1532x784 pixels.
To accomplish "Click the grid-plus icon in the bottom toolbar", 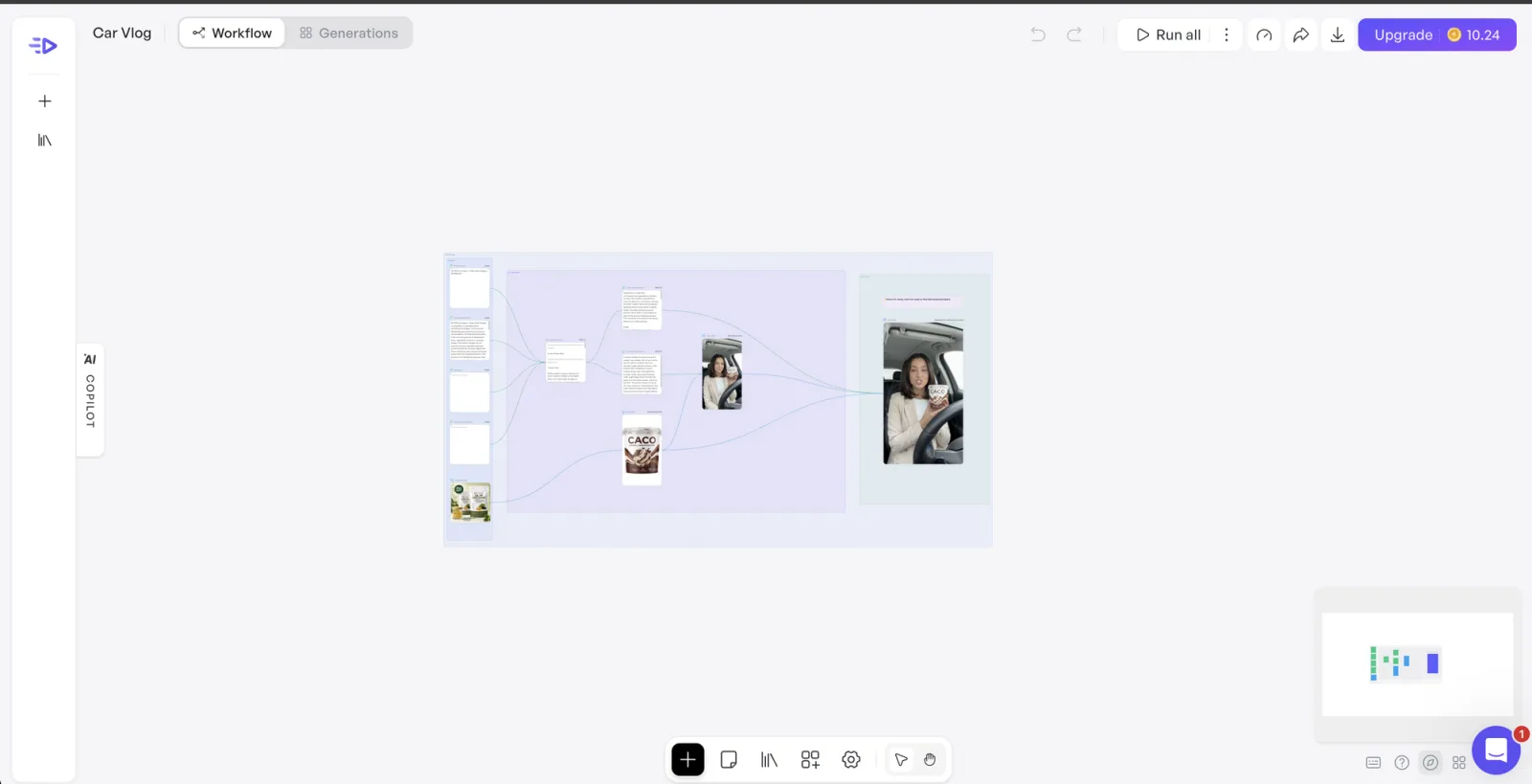I will point(810,760).
